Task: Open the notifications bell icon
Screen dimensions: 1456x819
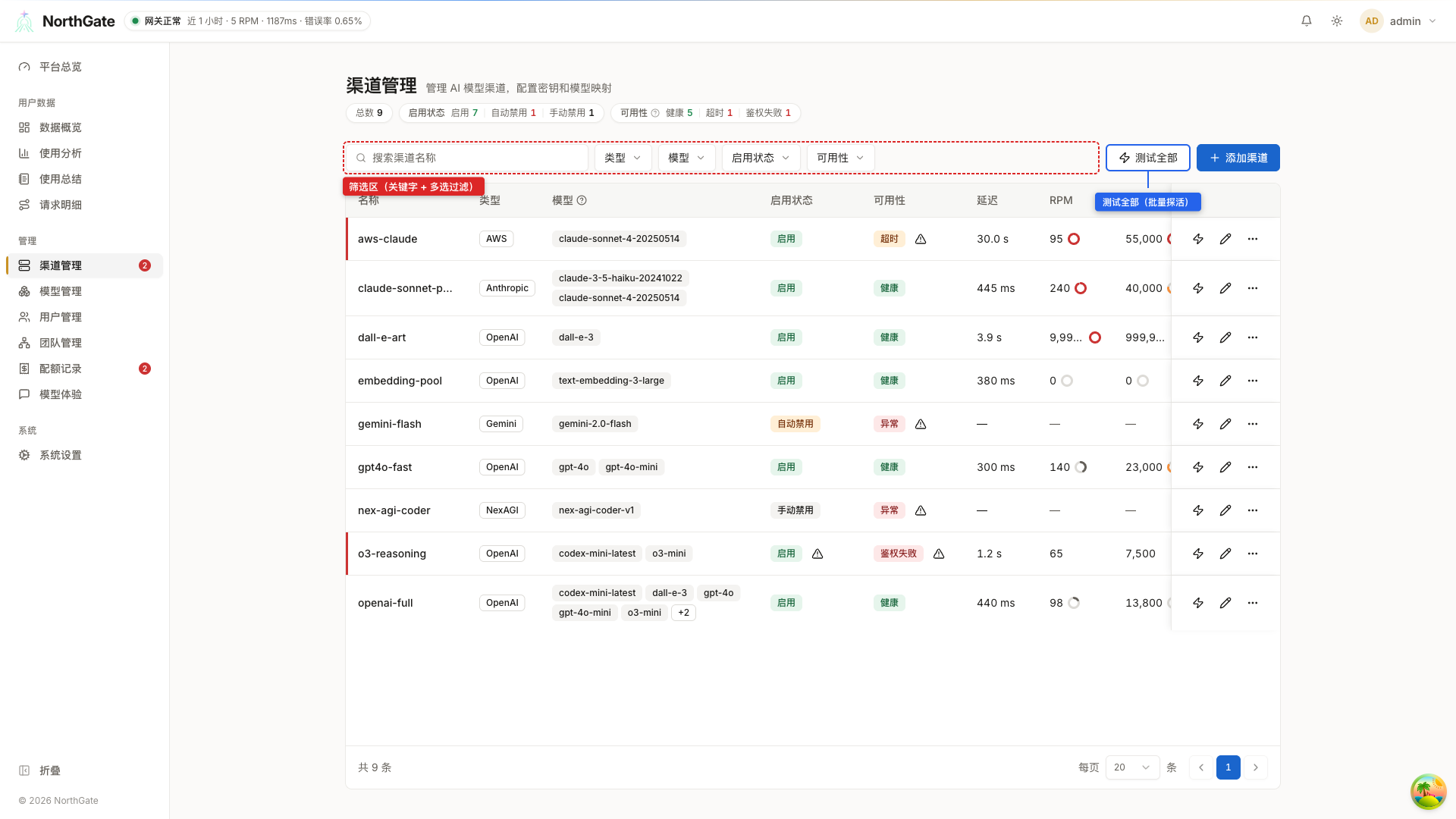Action: pos(1306,21)
